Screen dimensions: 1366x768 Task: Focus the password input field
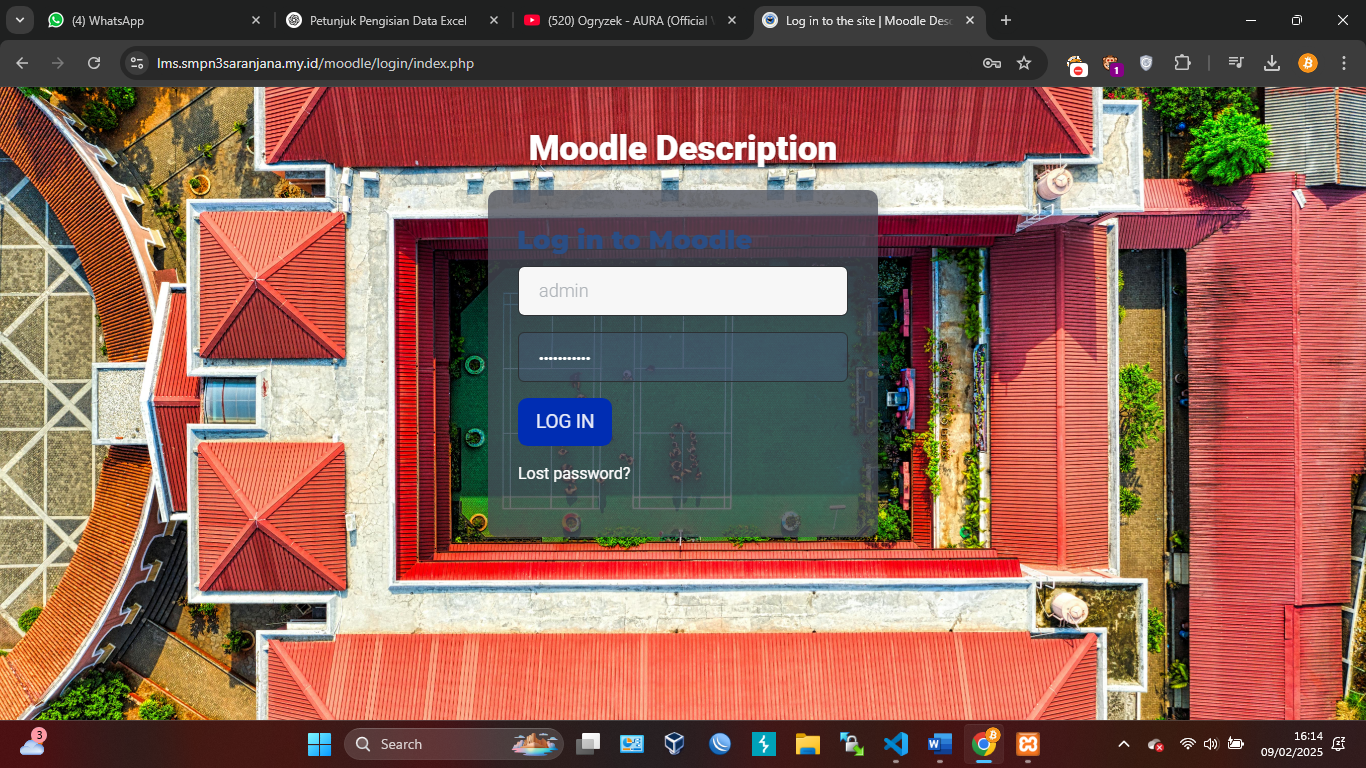(x=683, y=357)
